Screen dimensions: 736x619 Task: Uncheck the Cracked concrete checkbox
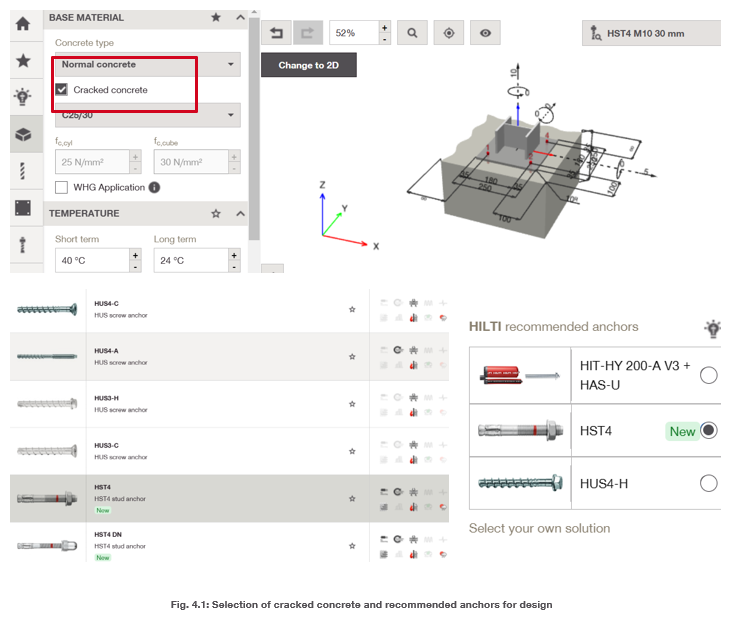coord(61,90)
